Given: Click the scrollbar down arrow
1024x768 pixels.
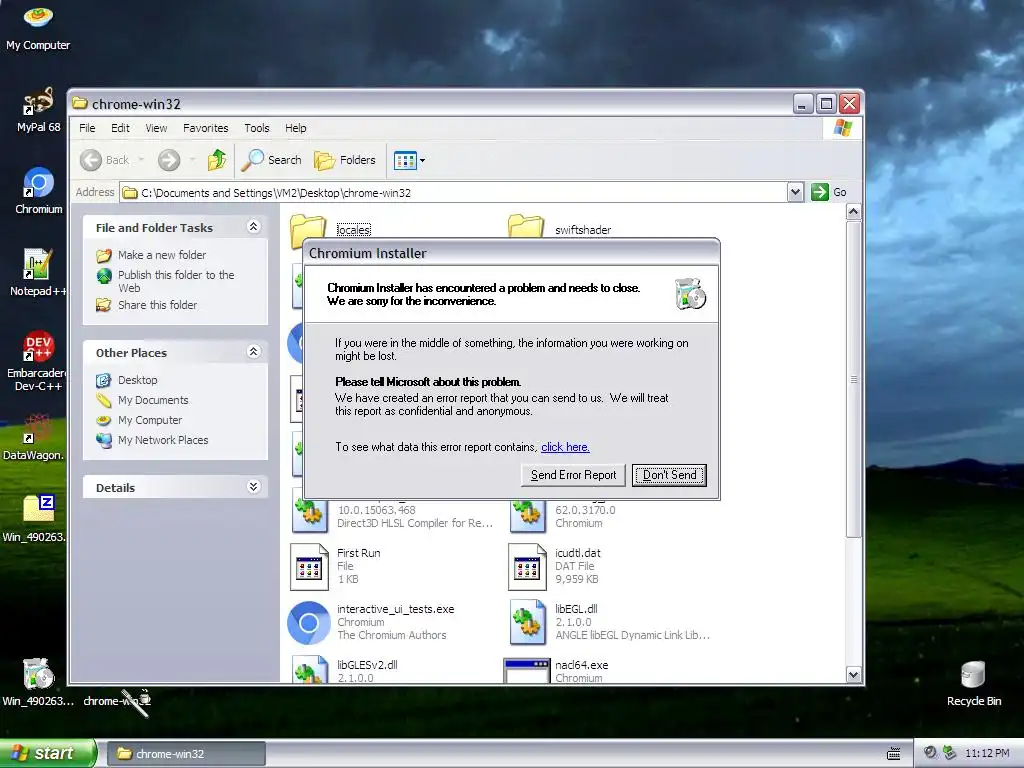Looking at the screenshot, I should point(854,675).
